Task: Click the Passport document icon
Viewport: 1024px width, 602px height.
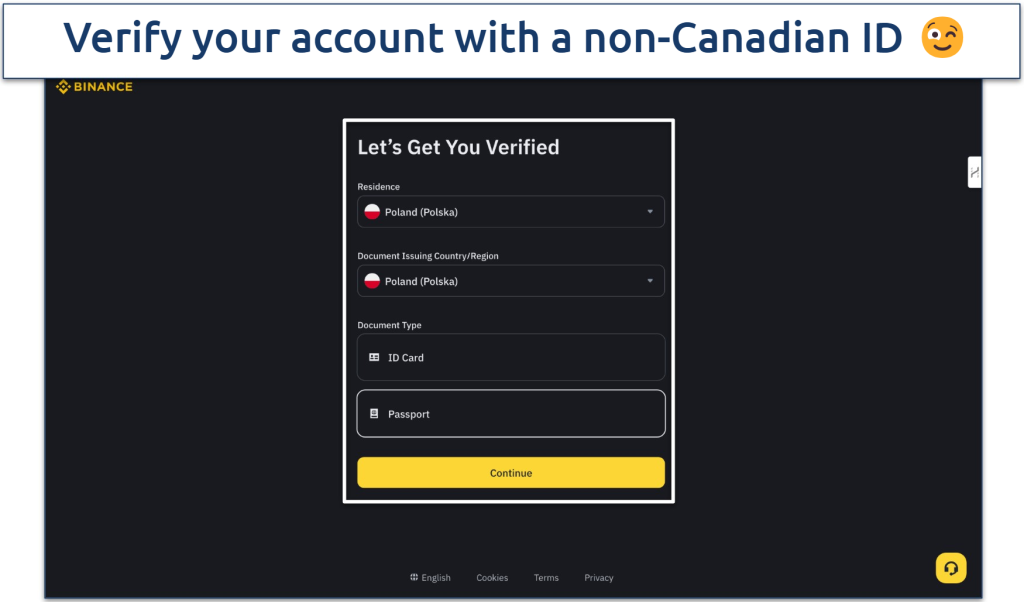Action: (x=374, y=413)
